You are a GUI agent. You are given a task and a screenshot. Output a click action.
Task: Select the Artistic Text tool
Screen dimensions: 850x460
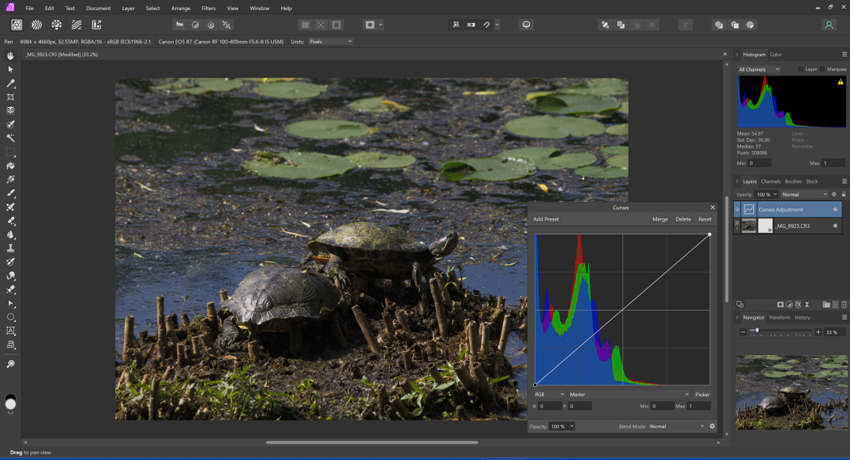coord(10,331)
